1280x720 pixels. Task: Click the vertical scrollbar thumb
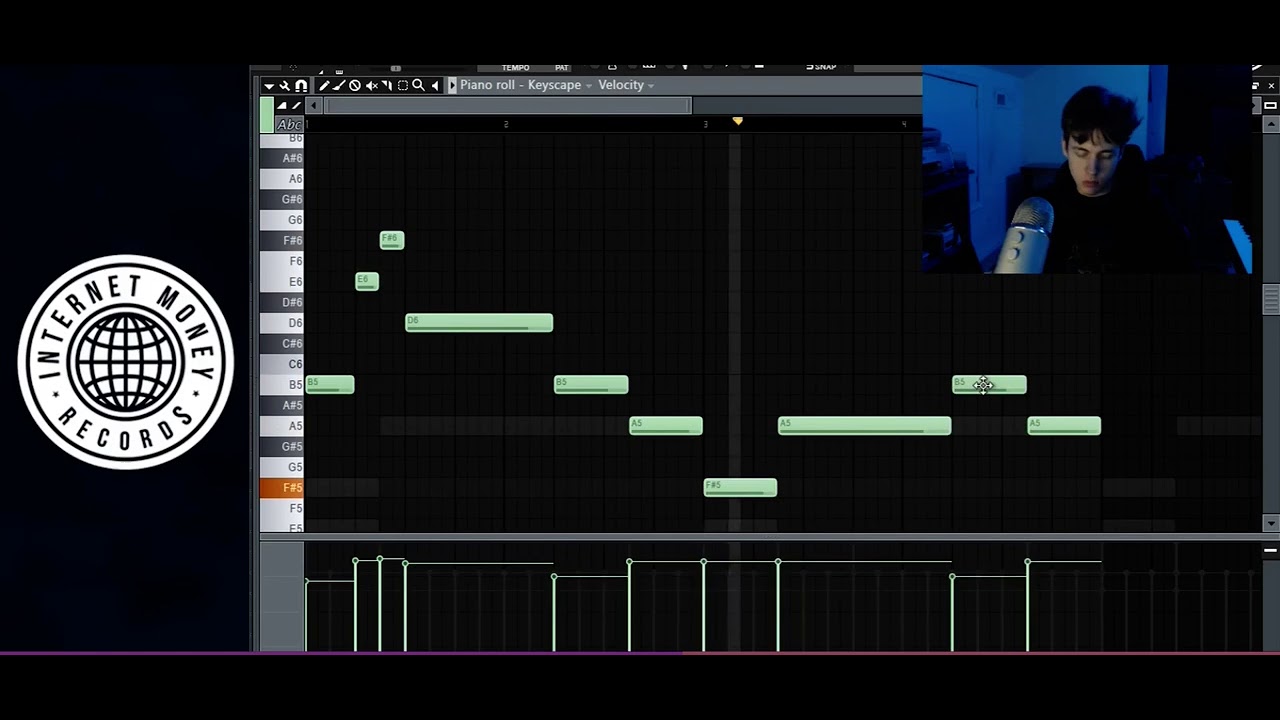click(x=1271, y=299)
